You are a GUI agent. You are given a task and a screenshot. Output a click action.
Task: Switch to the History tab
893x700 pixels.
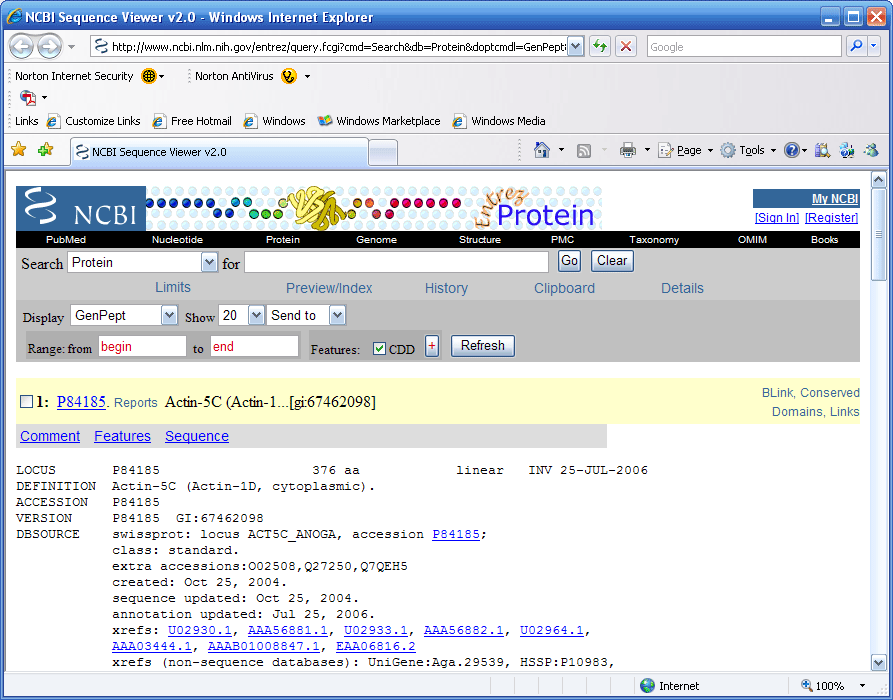point(446,288)
